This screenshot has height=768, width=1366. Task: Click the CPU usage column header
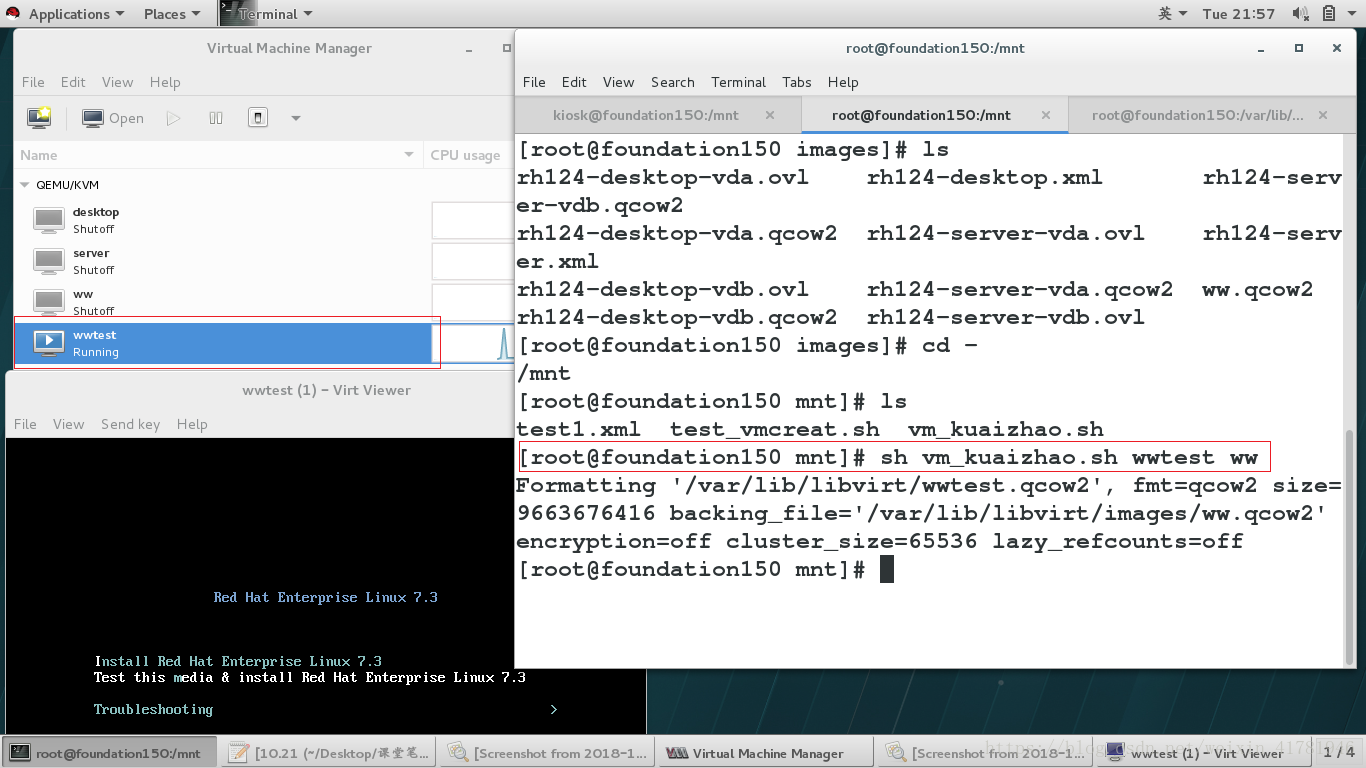(x=466, y=155)
